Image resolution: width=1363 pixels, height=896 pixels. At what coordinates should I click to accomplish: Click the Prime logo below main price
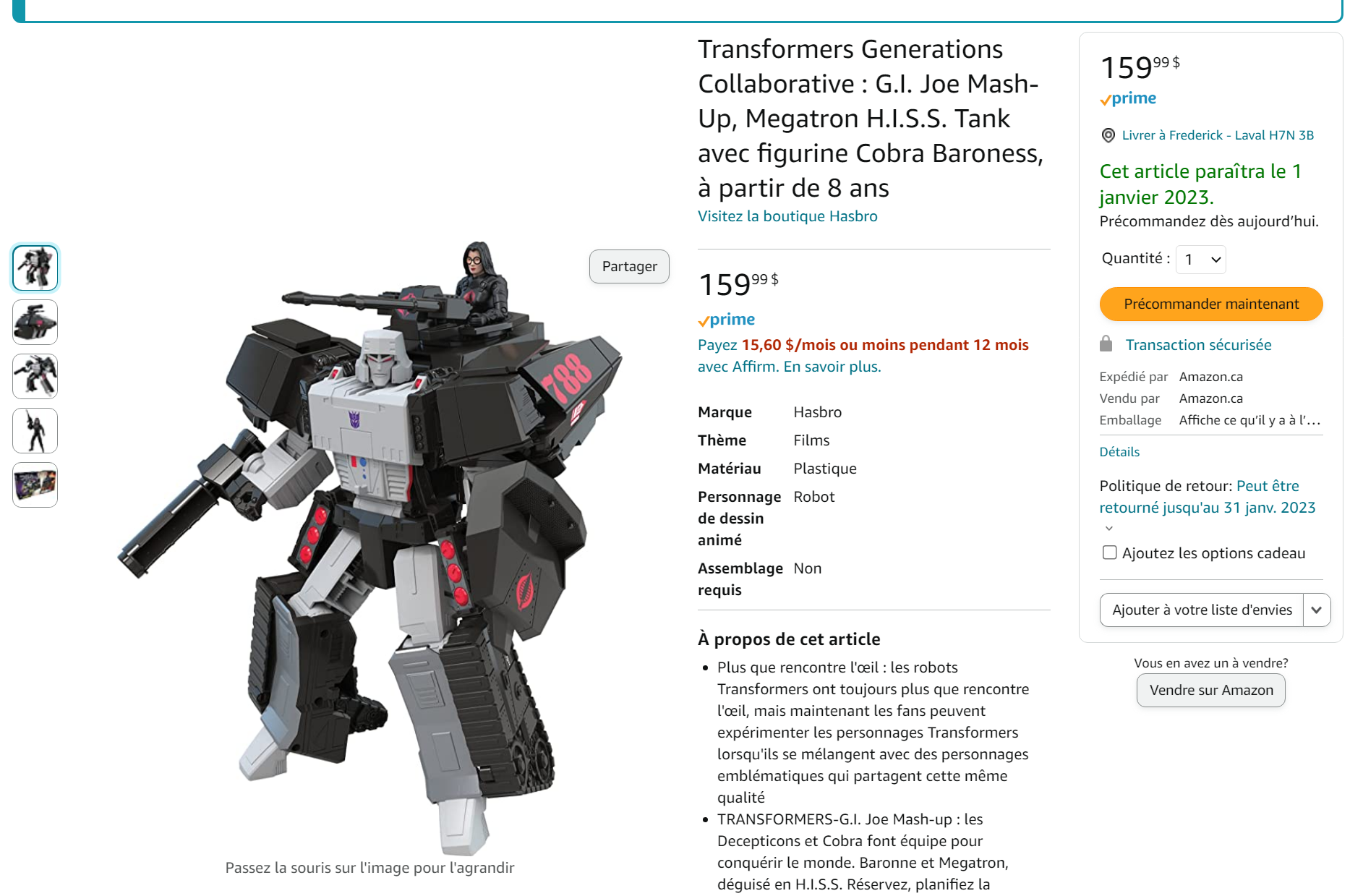point(726,320)
